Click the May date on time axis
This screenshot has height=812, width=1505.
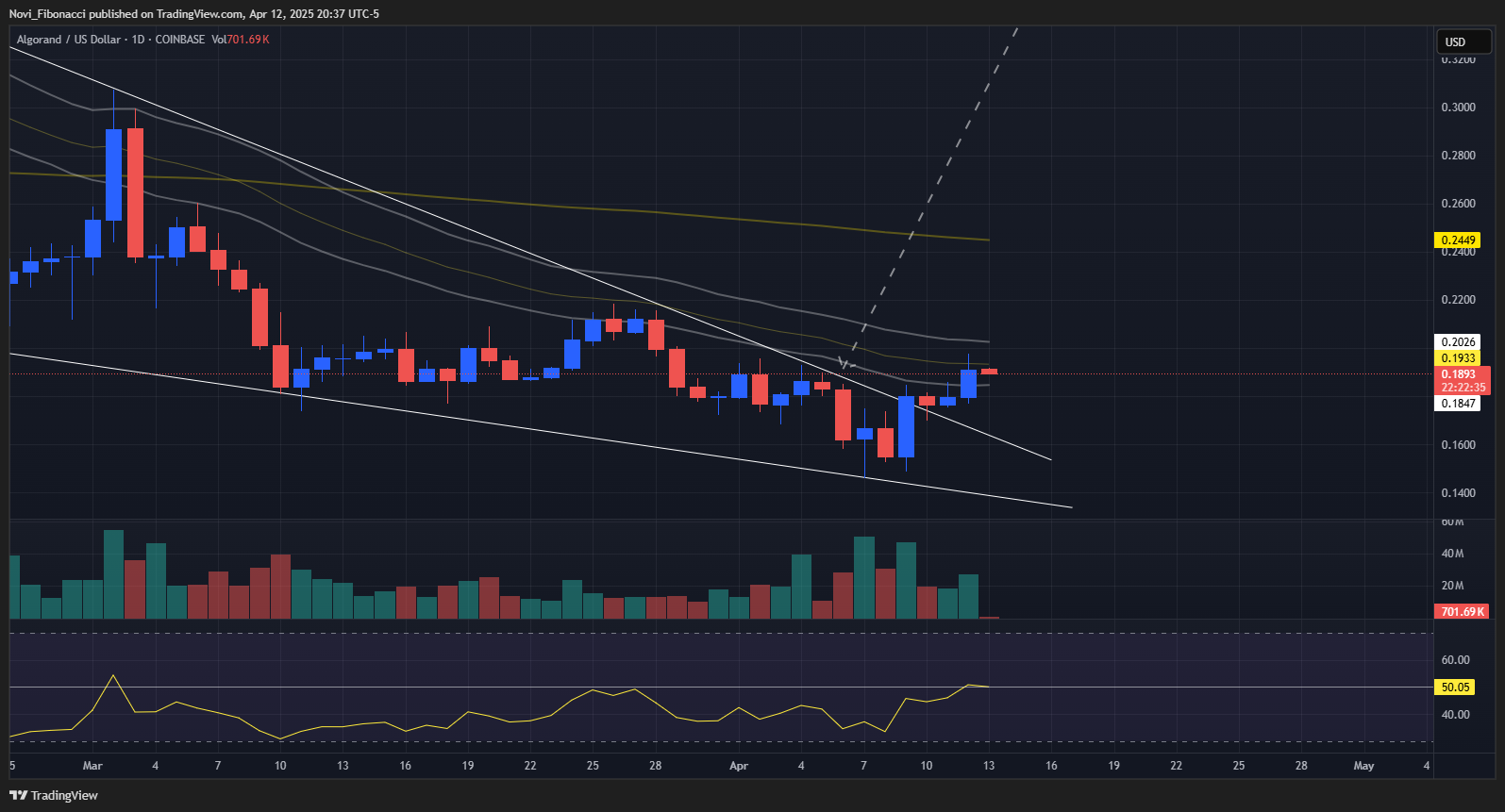click(x=1363, y=766)
